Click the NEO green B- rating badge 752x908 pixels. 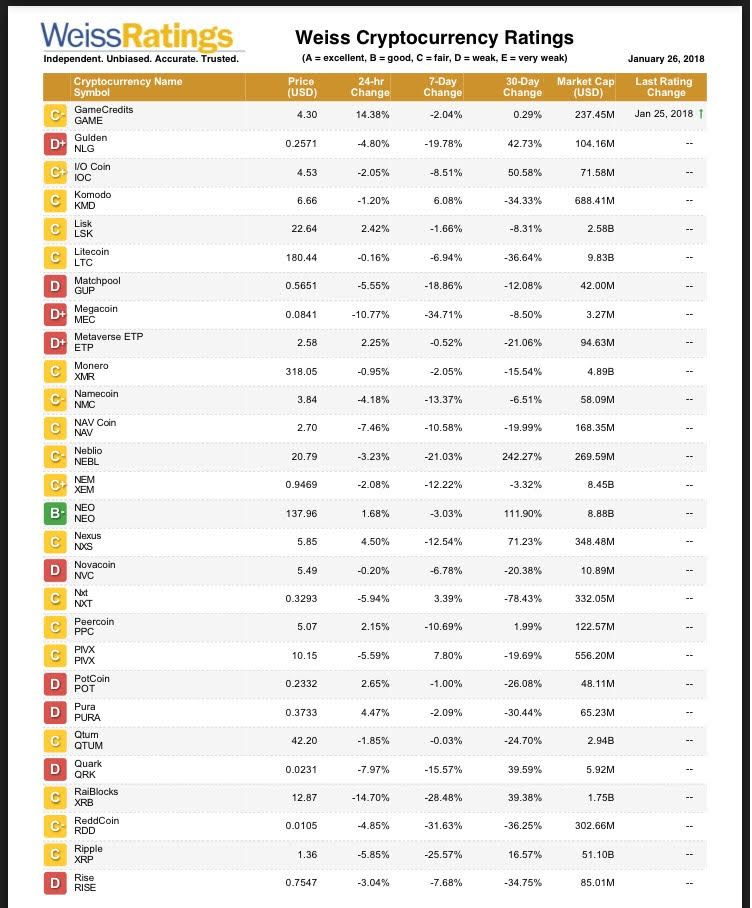coord(57,514)
